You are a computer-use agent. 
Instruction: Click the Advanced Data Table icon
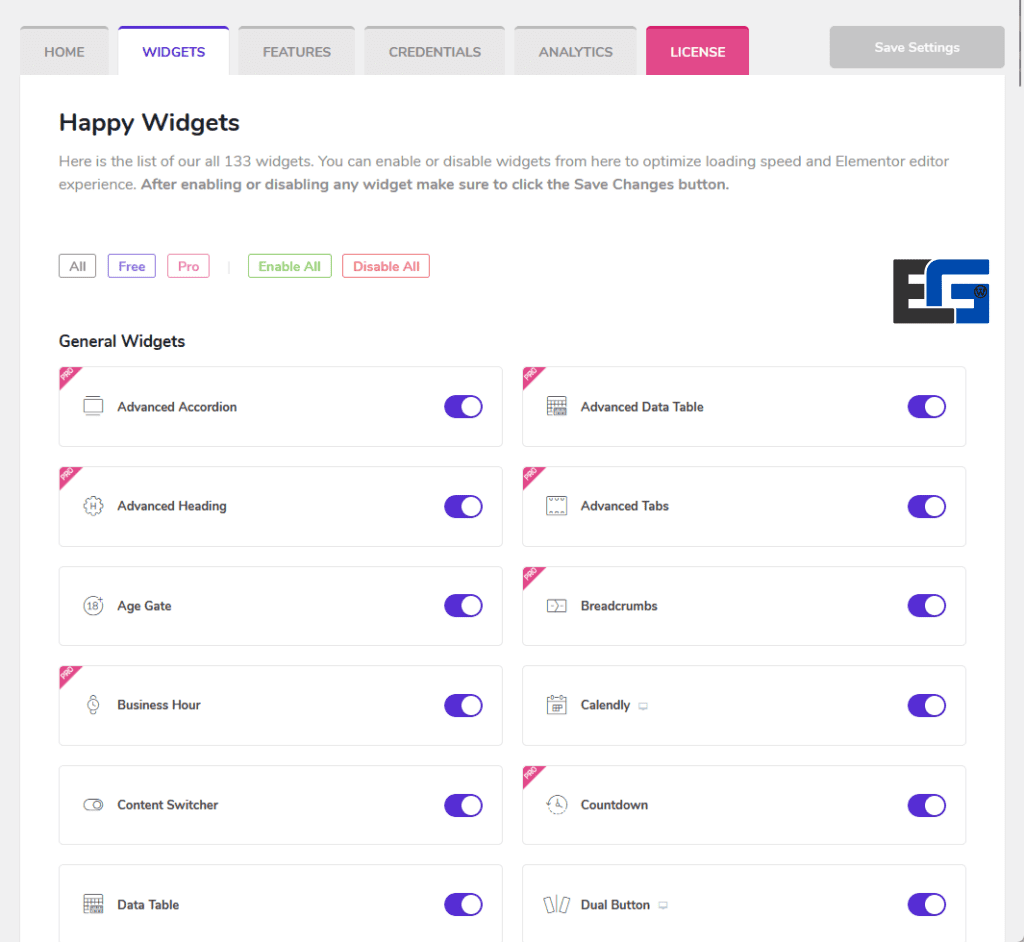556,406
